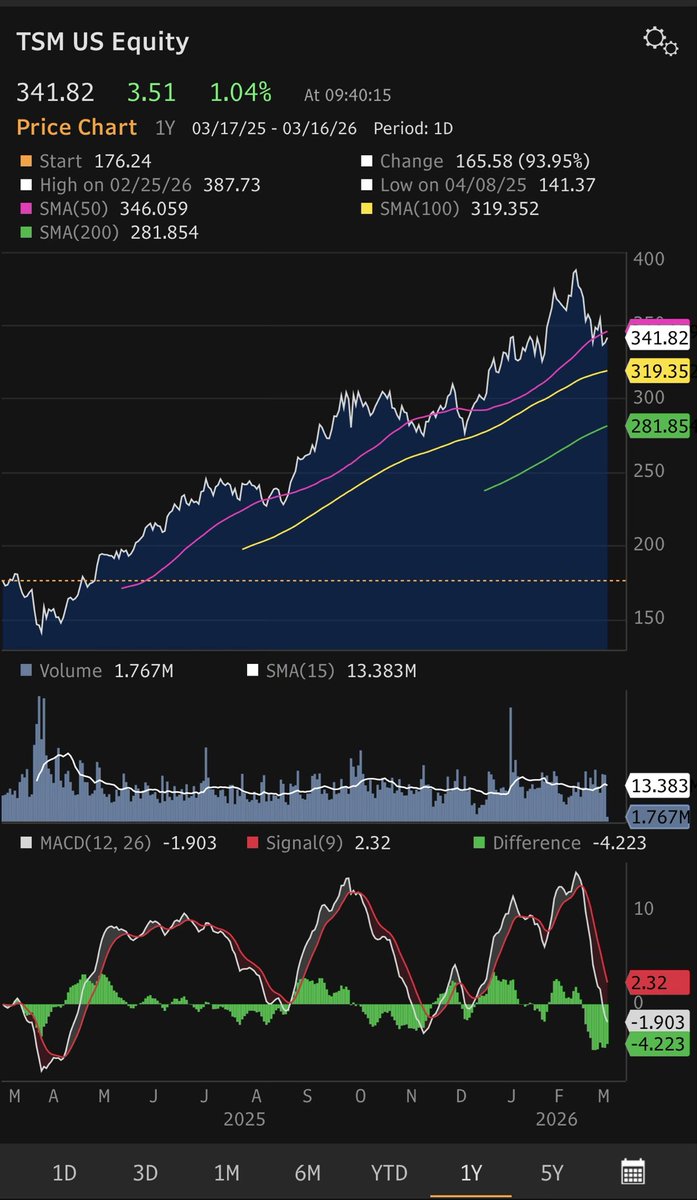Tap the Price Chart heading
Image resolution: width=697 pixels, height=1200 pixels.
77,128
